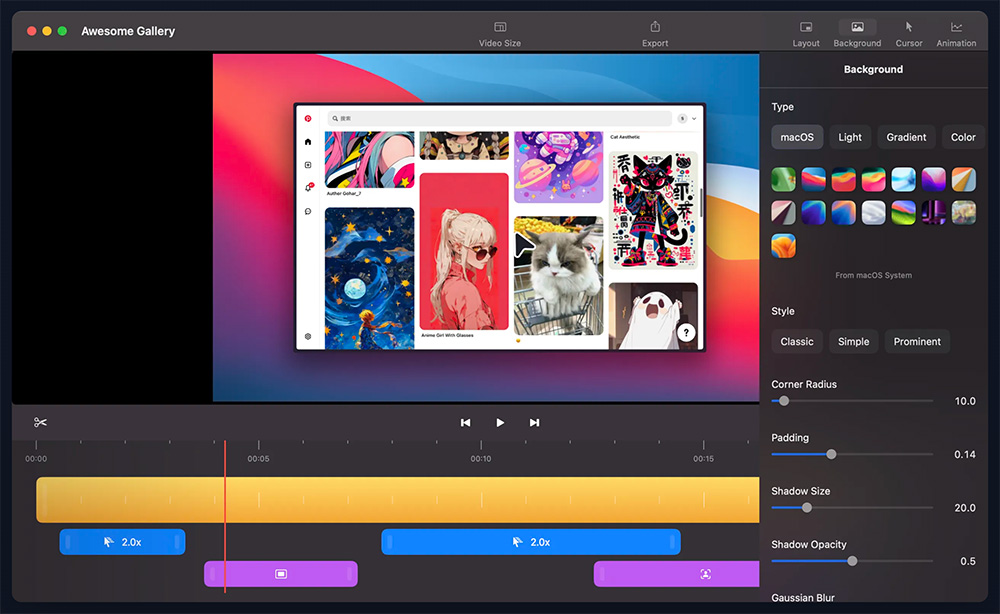Screen dimensions: 1000x614
Task: Pick the green hills wallpaper swatch
Action: (x=904, y=213)
